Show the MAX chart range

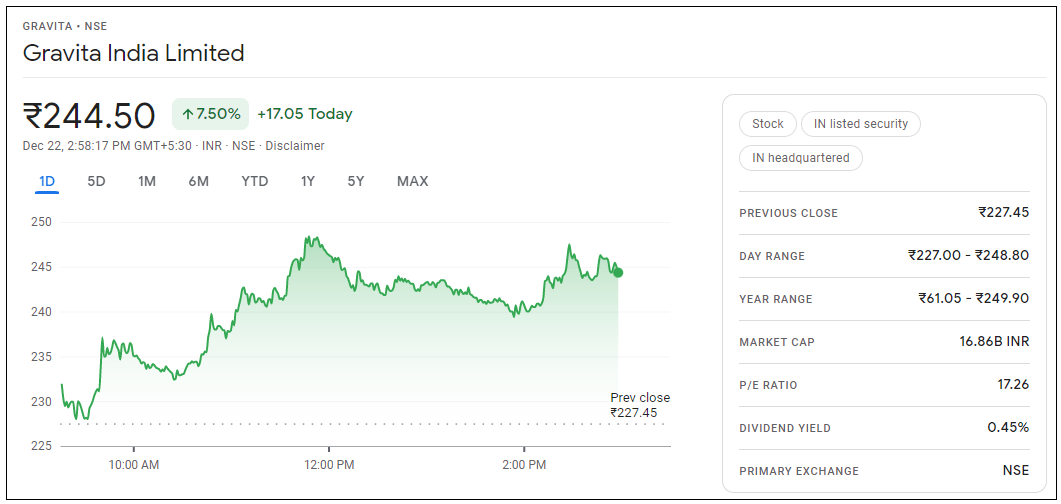[x=412, y=181]
